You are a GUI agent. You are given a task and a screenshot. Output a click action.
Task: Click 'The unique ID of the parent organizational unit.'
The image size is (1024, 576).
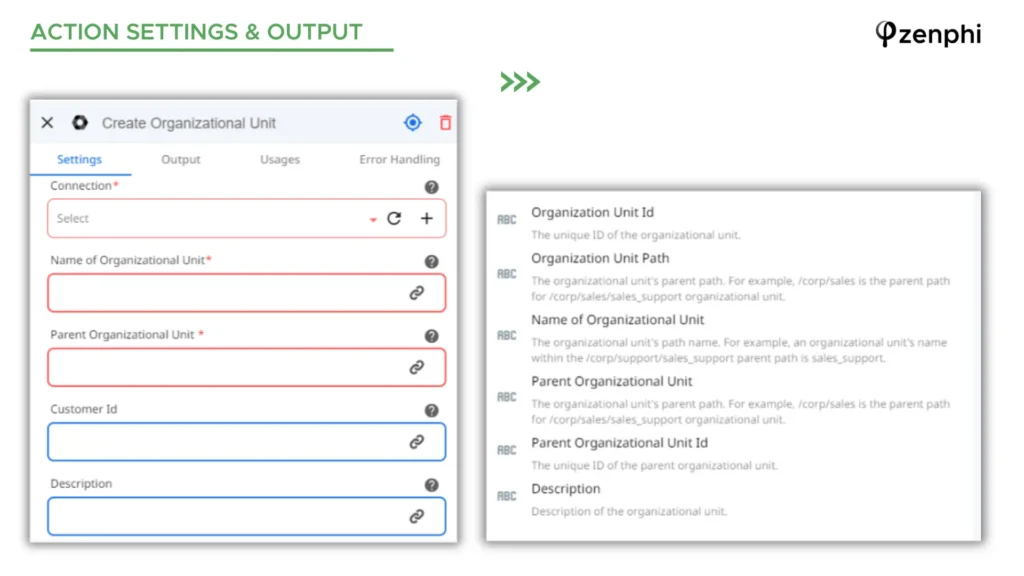pos(654,466)
